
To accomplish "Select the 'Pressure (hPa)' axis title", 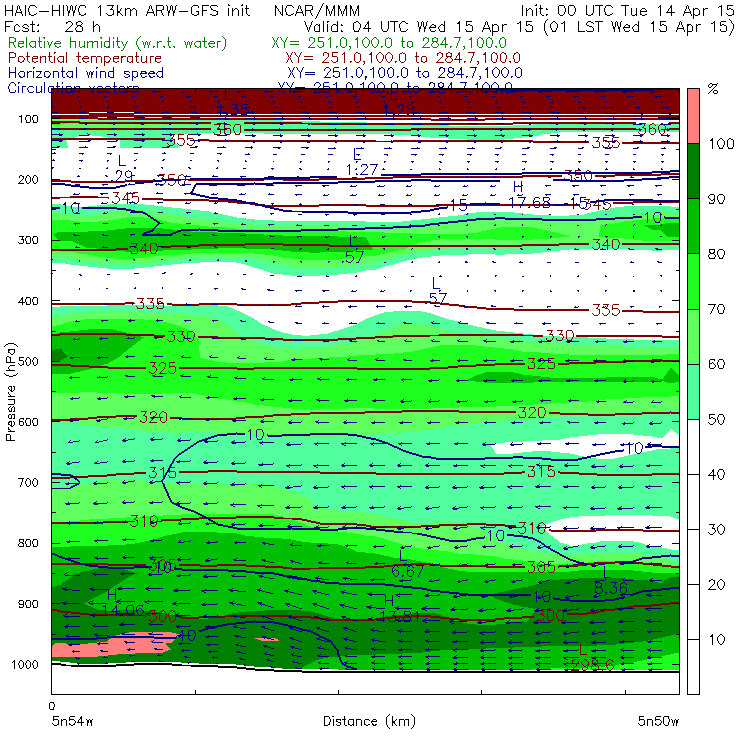I will tap(11, 392).
